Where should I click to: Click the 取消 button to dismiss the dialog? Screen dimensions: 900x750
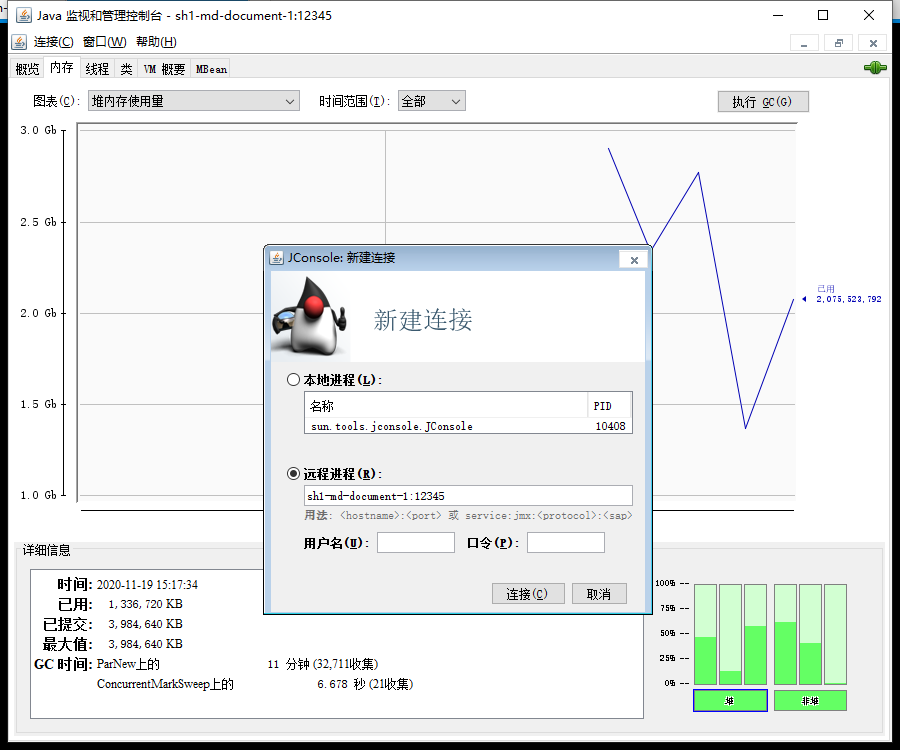click(x=598, y=591)
